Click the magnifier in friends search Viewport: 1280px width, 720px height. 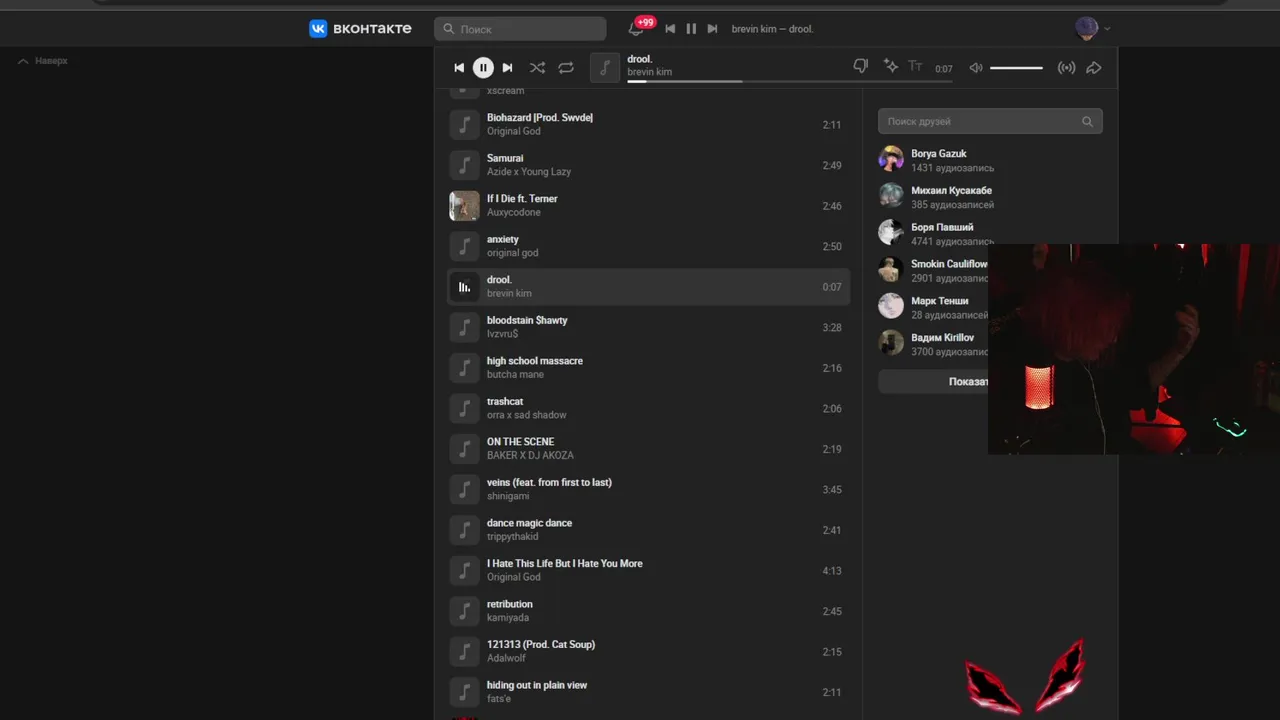click(x=1087, y=121)
